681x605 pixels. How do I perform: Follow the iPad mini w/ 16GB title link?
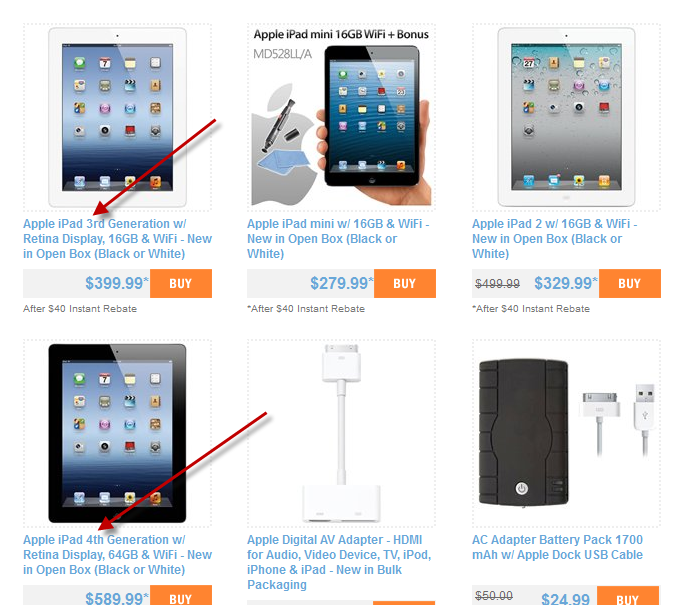click(x=338, y=238)
